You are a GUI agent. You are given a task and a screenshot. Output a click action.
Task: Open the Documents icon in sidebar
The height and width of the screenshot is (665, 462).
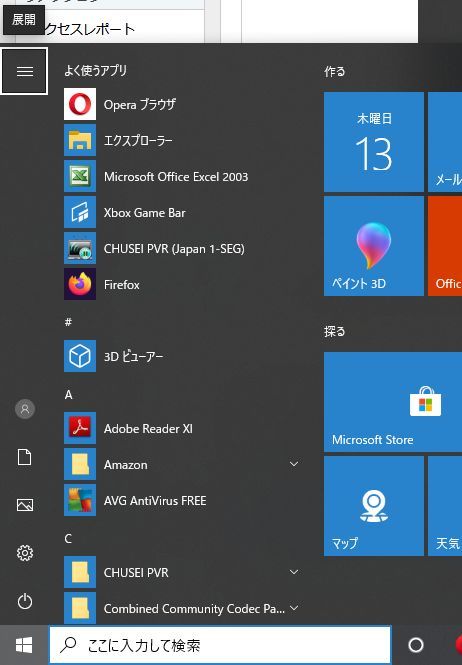[x=25, y=457]
